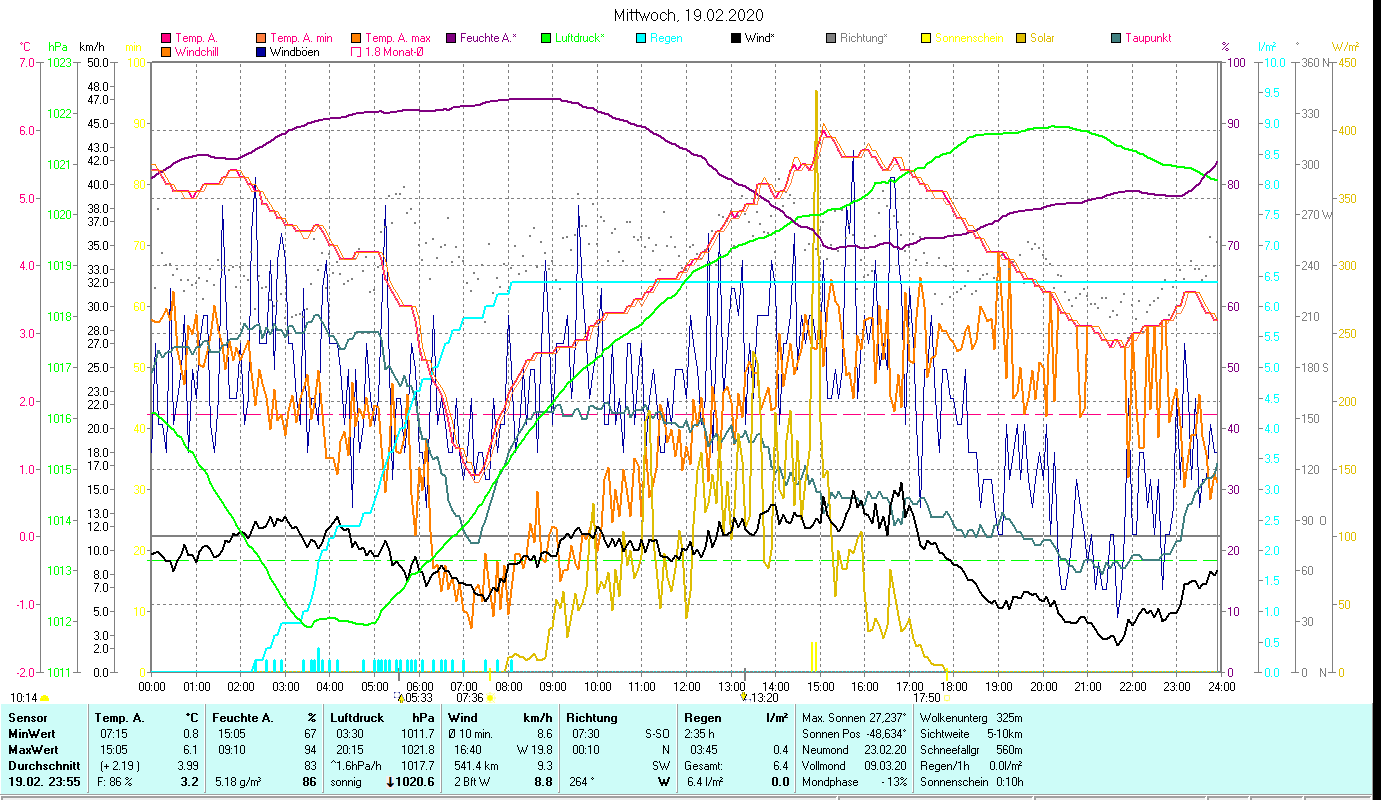Click the magenta swatch beside the Temp. A. legend entry
Image resolution: width=1381 pixels, height=800 pixels.
[166, 38]
